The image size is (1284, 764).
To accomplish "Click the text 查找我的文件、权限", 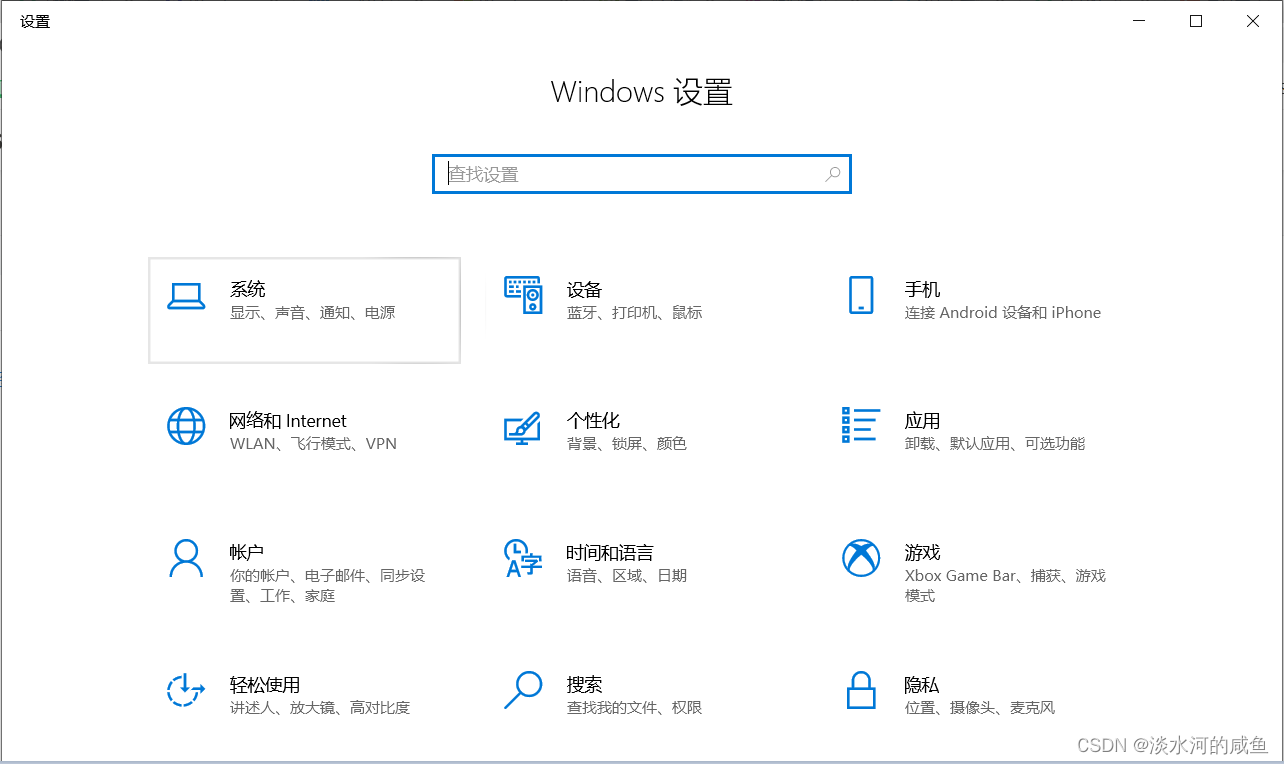I will [x=634, y=708].
